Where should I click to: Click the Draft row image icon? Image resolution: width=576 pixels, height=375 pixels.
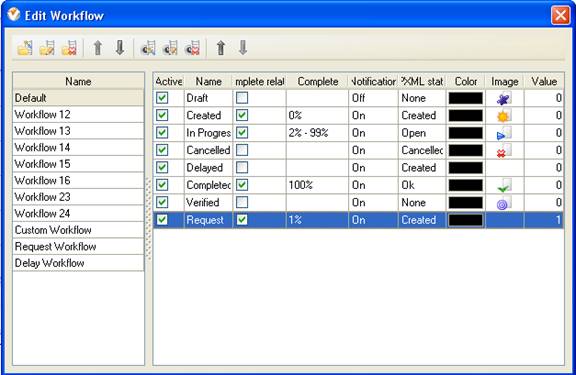tap(504, 98)
